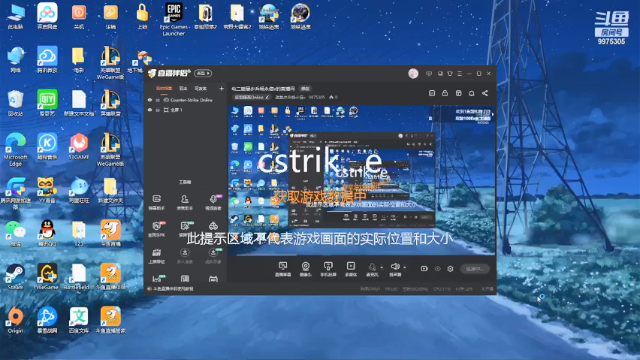
Task: Click the start streaming button
Action: tap(475, 269)
